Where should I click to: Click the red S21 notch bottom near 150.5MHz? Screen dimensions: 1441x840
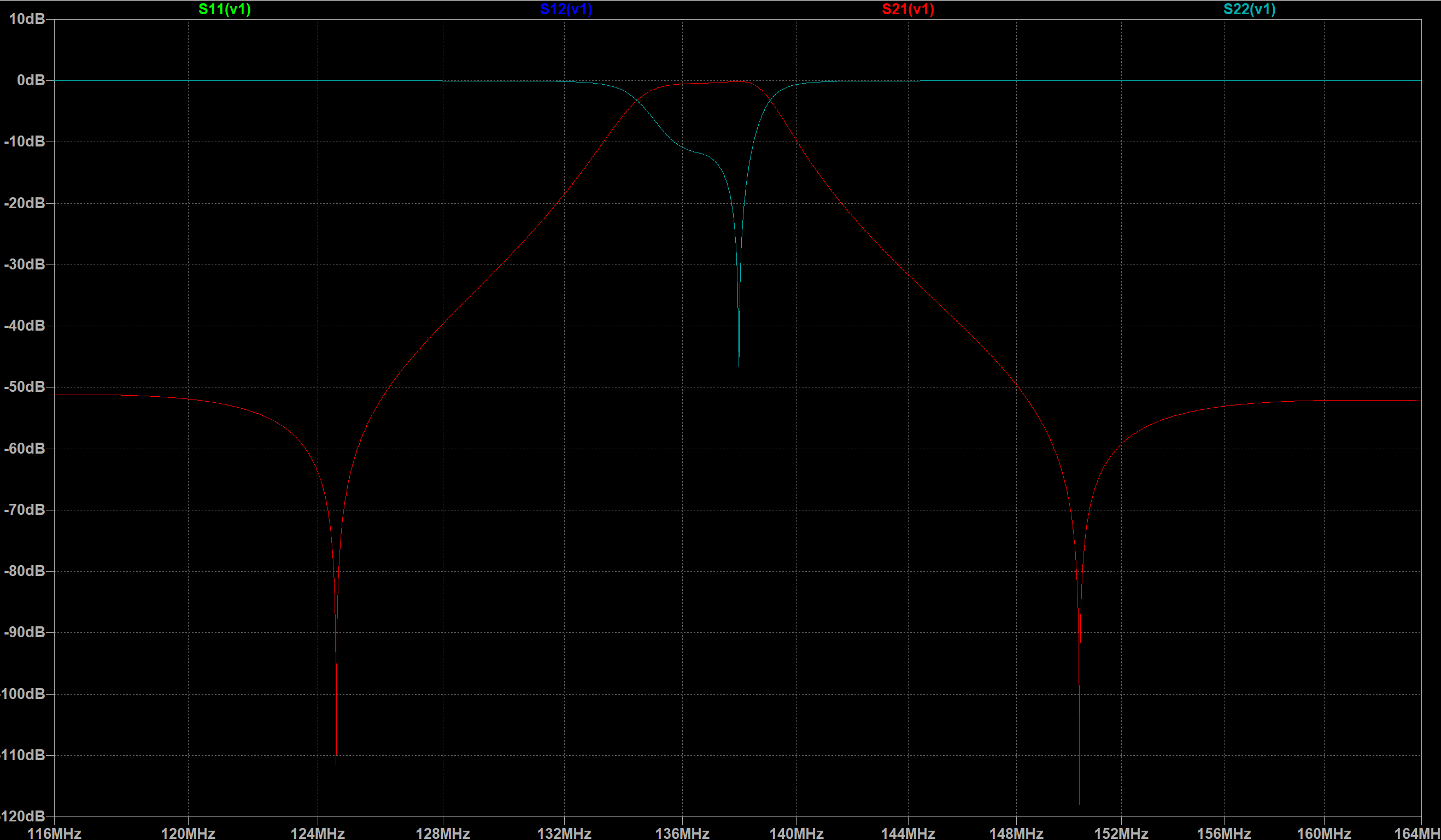point(1079,803)
